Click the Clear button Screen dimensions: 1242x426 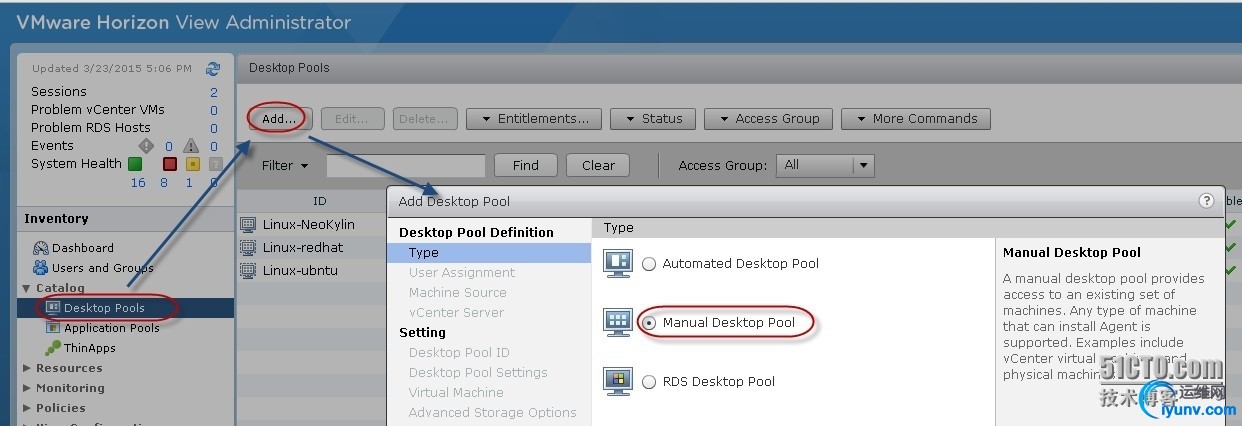tap(598, 166)
